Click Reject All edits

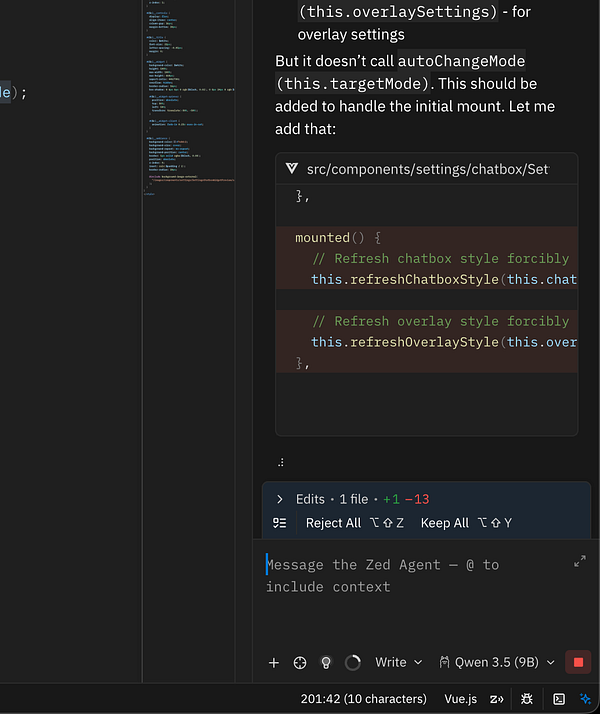[354, 523]
